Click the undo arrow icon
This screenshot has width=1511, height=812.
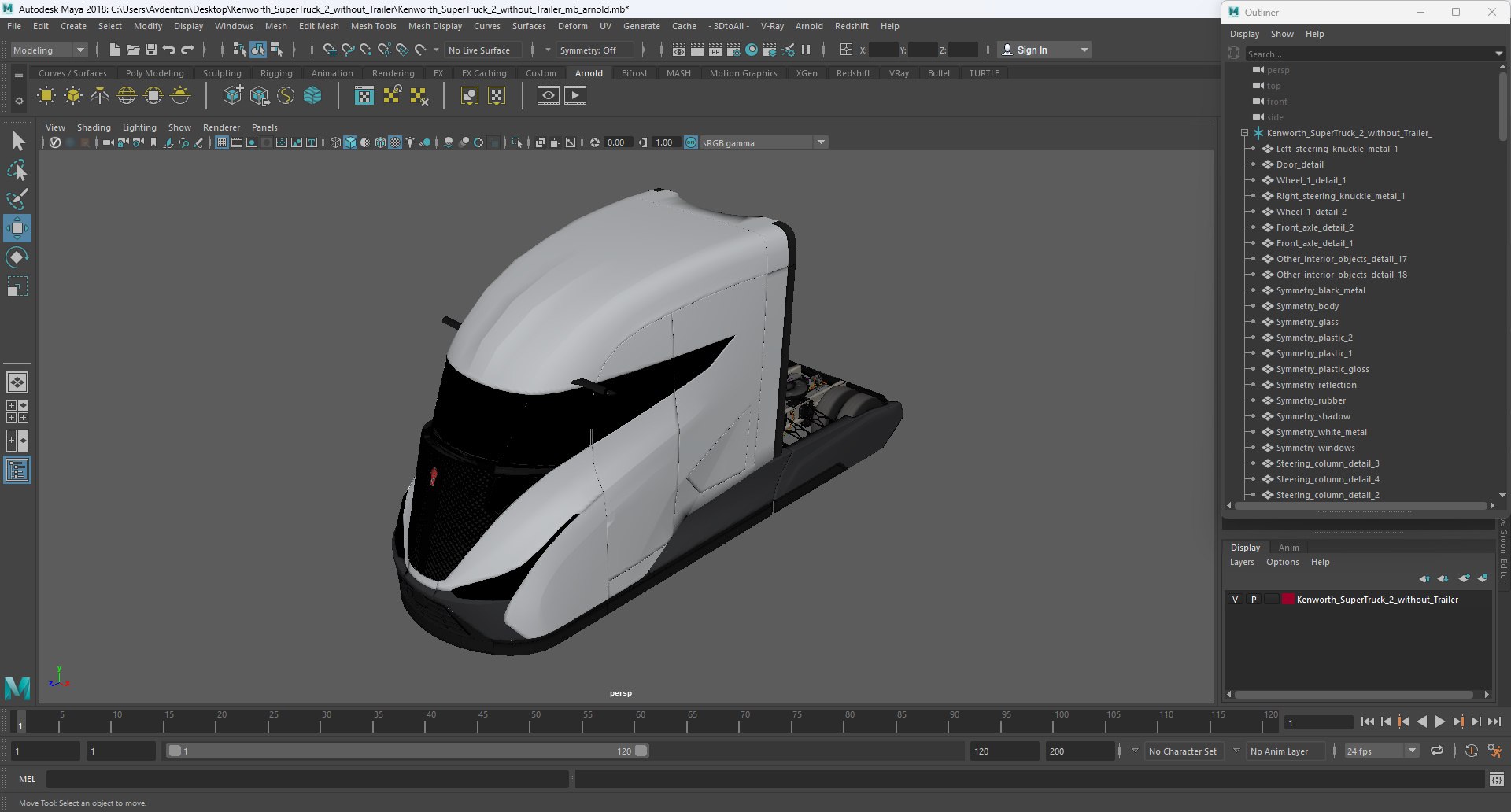(168, 50)
